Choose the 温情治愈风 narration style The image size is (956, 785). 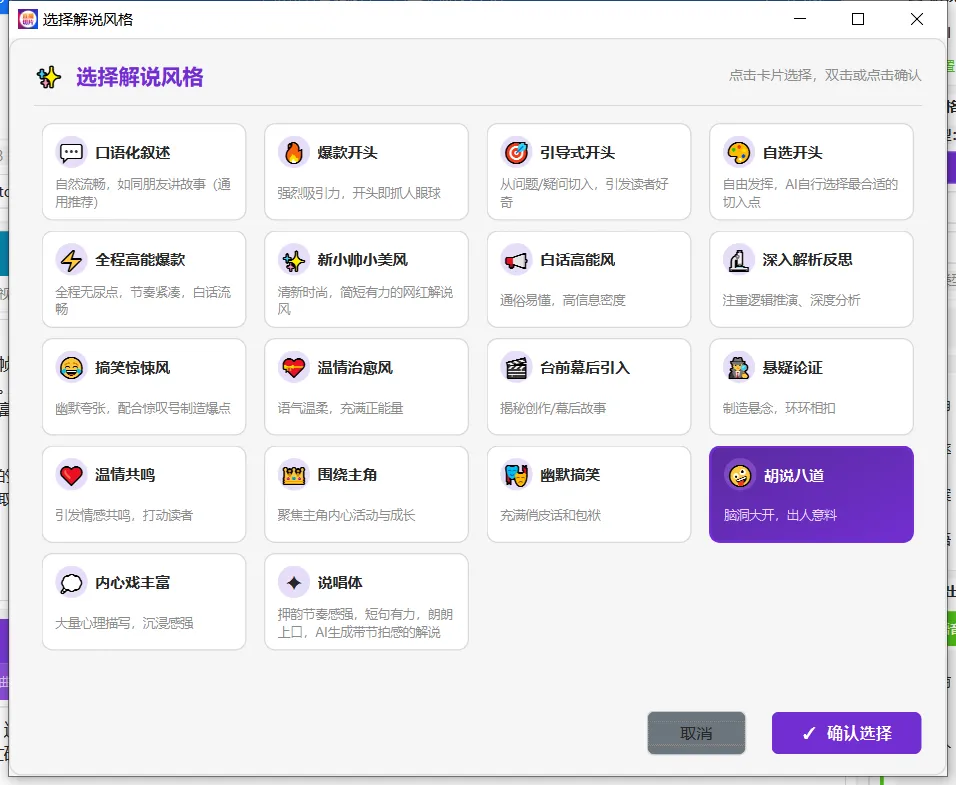pyautogui.click(x=366, y=386)
